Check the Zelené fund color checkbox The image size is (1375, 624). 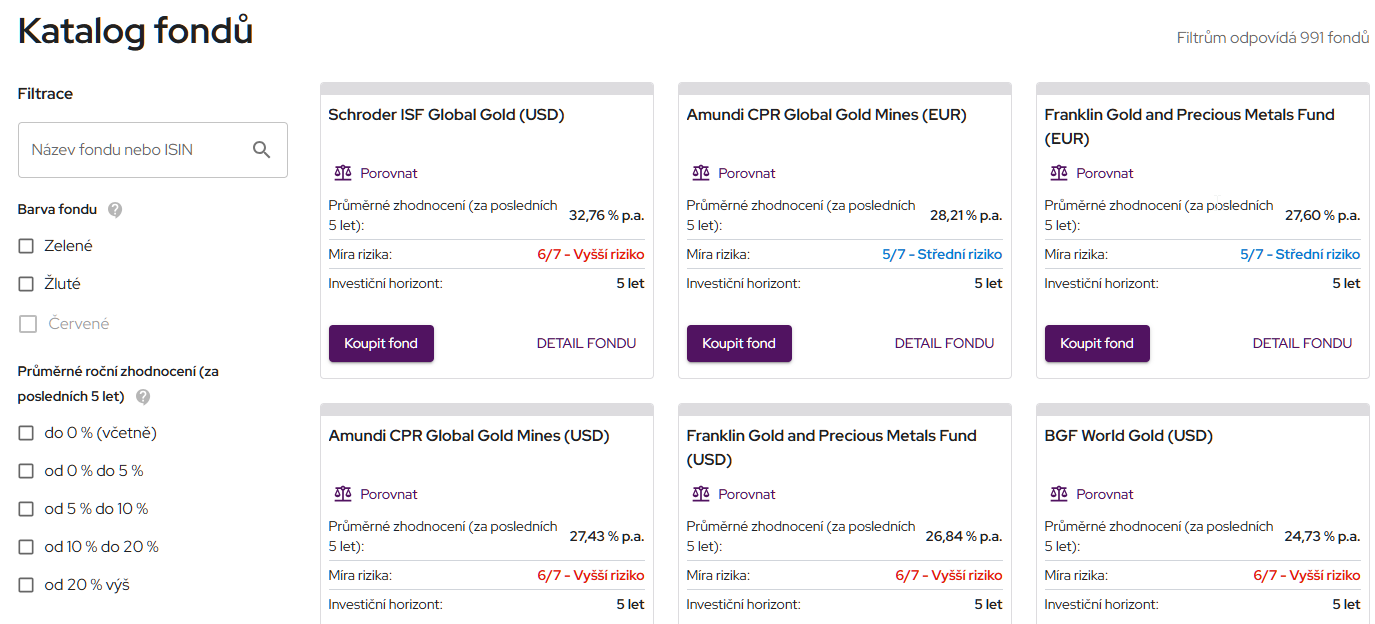coord(26,246)
